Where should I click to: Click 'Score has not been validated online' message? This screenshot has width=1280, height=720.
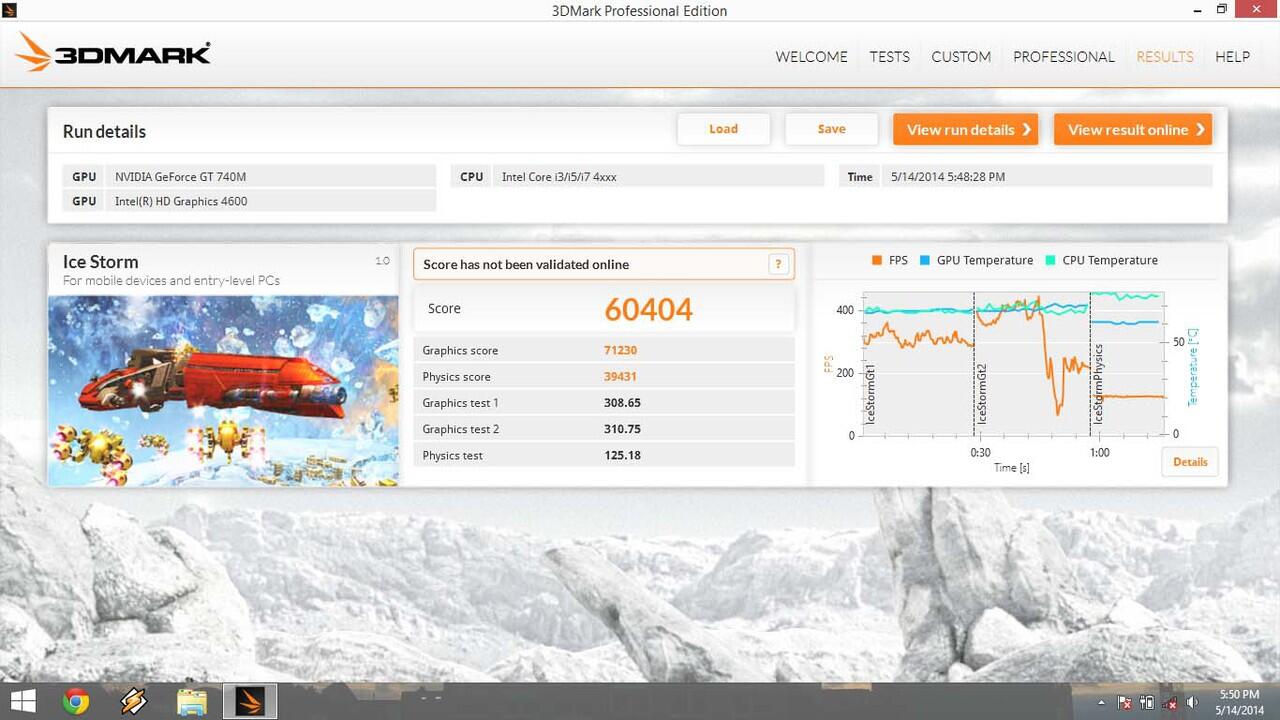point(526,264)
